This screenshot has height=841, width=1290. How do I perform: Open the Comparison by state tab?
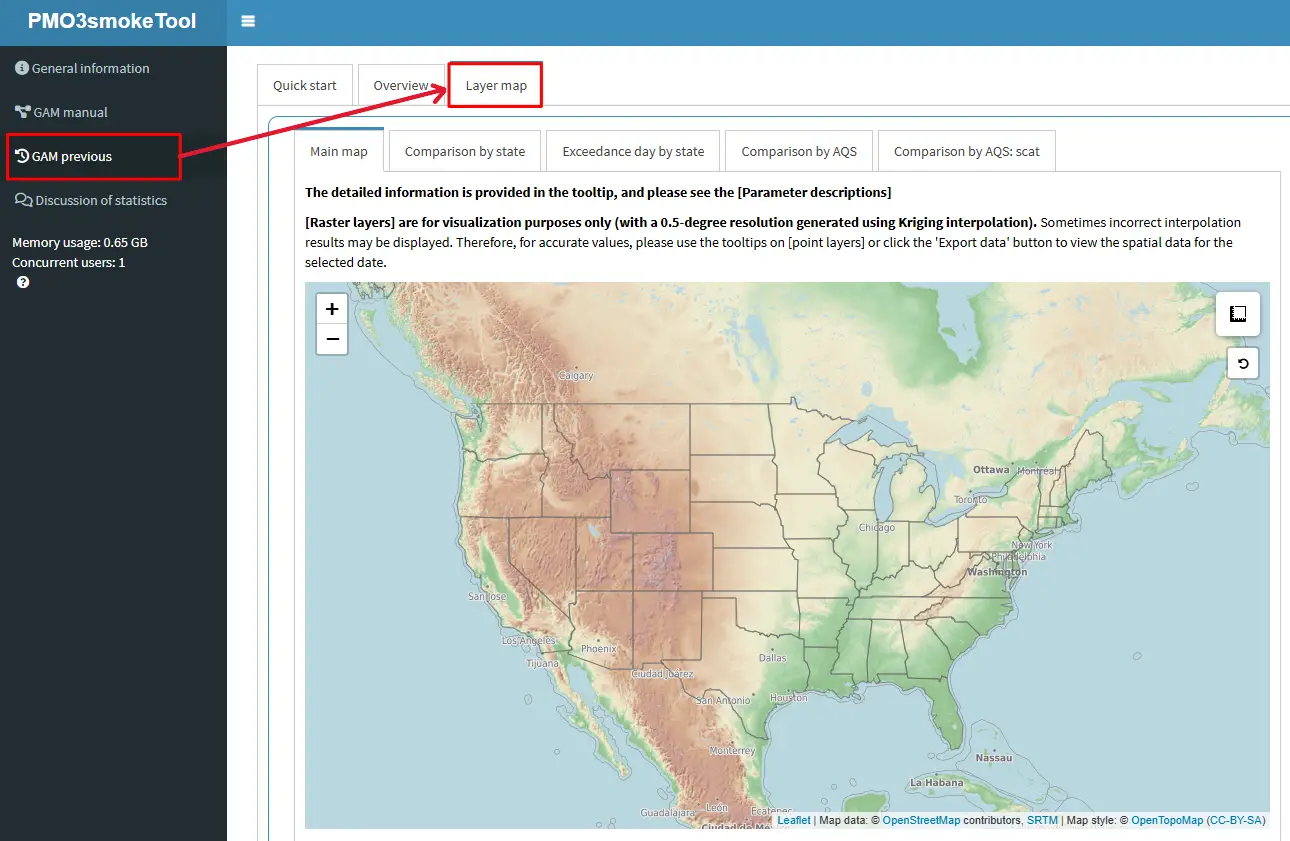pos(465,152)
